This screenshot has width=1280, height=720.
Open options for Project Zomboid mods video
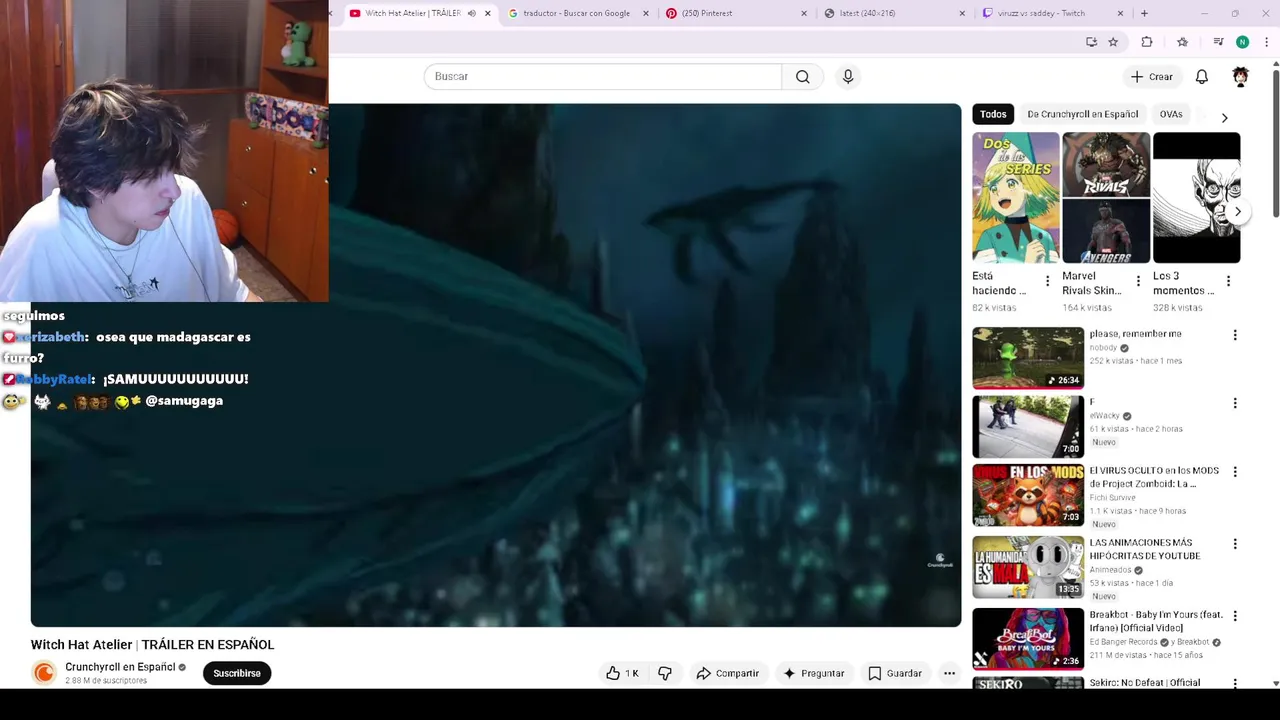(x=1235, y=471)
